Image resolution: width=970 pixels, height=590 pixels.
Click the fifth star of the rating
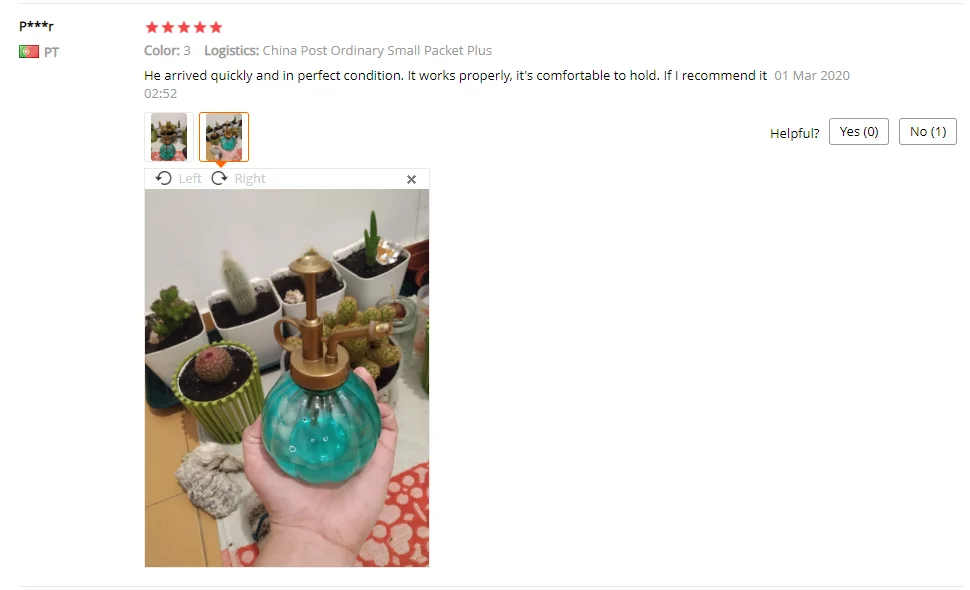point(216,27)
